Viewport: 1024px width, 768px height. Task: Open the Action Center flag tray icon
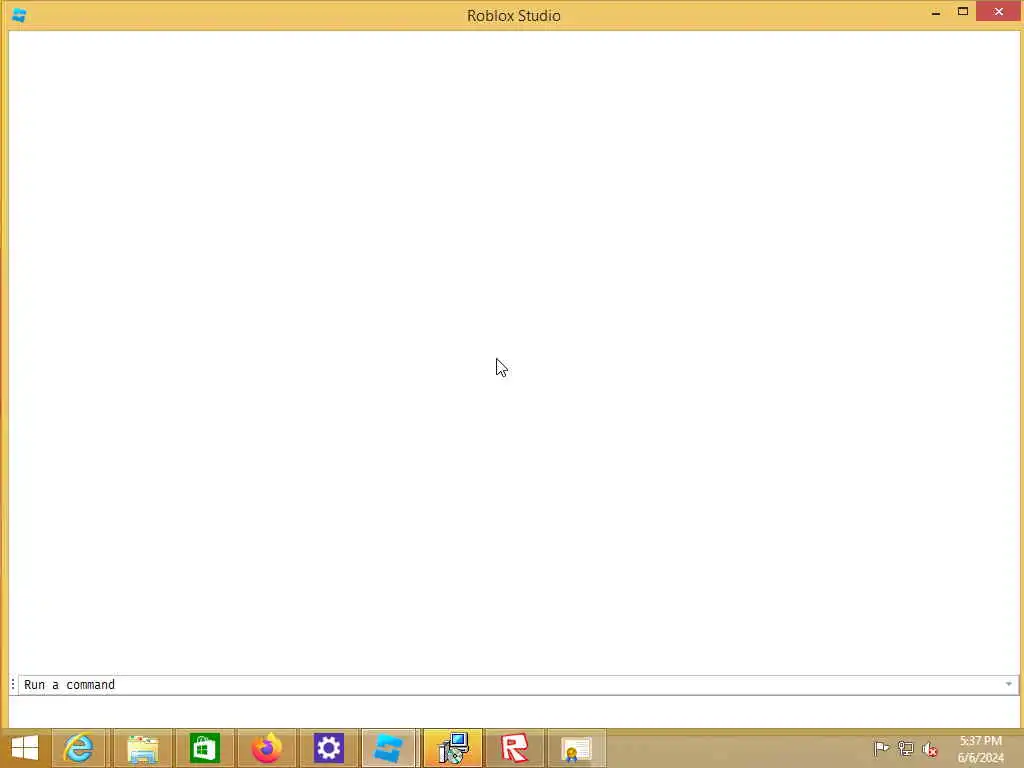881,748
